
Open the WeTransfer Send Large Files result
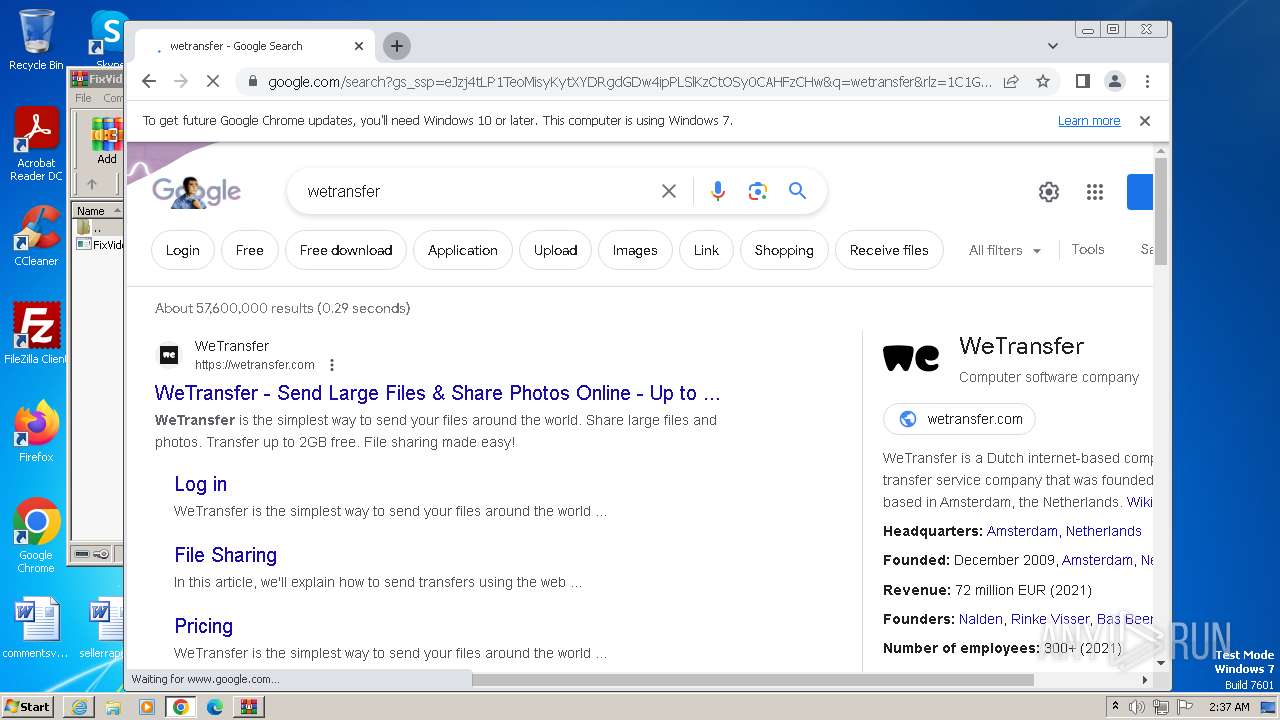click(x=437, y=393)
